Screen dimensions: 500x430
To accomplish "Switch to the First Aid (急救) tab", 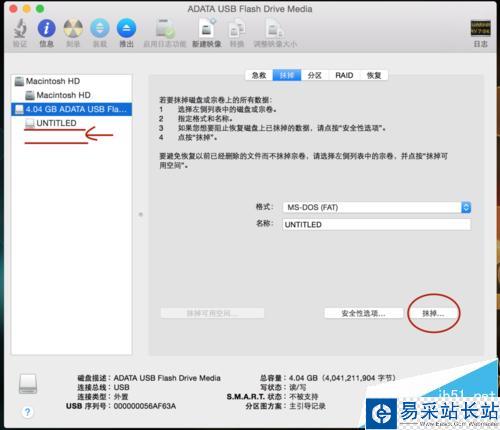I will pos(259,75).
